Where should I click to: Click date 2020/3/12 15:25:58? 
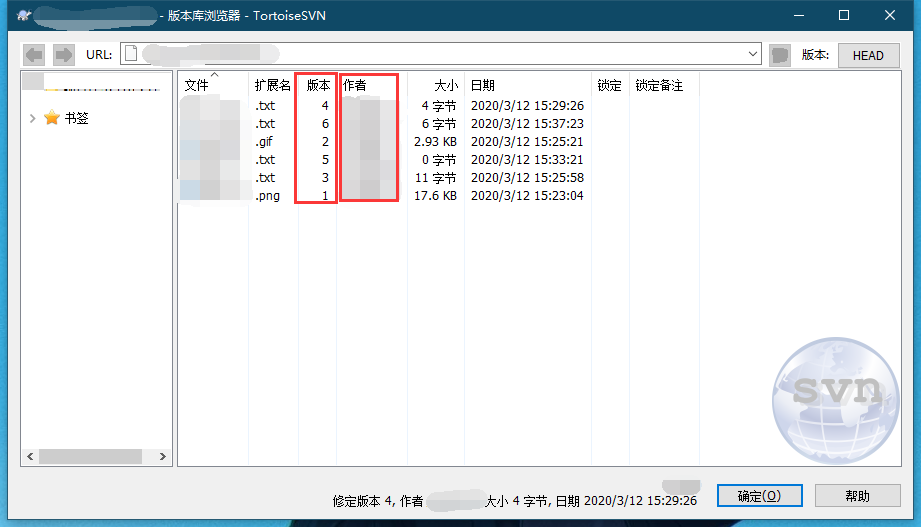click(527, 177)
